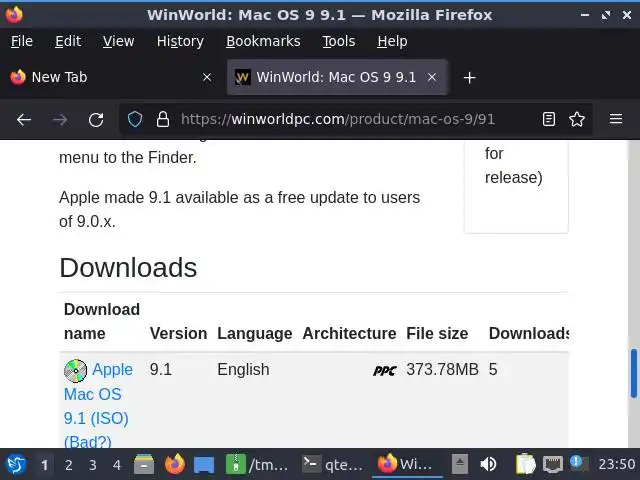Screen dimensions: 640x480
Task: Click the Language column header
Action: [x=255, y=333]
